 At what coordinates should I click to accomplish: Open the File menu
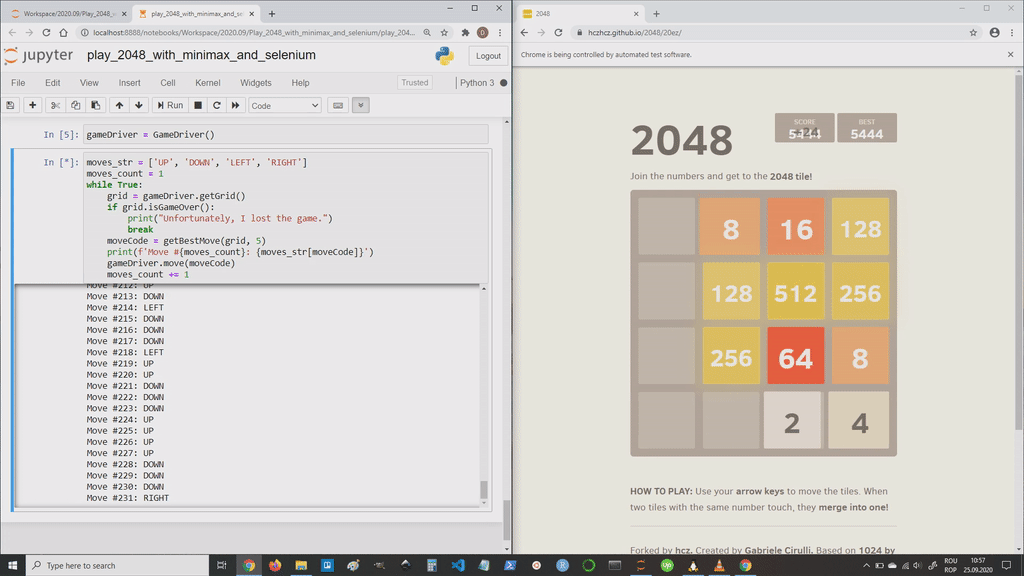pos(18,83)
